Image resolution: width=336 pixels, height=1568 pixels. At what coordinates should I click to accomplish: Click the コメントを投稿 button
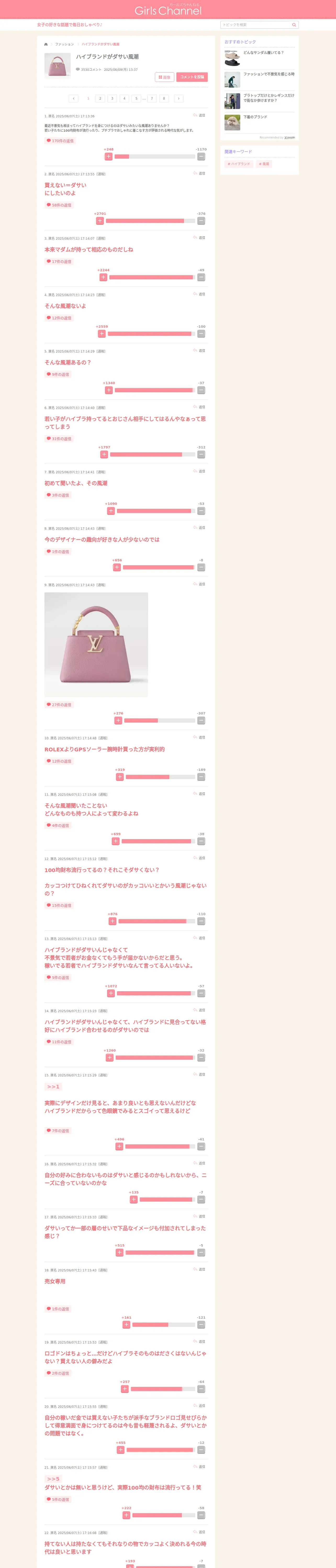[192, 77]
